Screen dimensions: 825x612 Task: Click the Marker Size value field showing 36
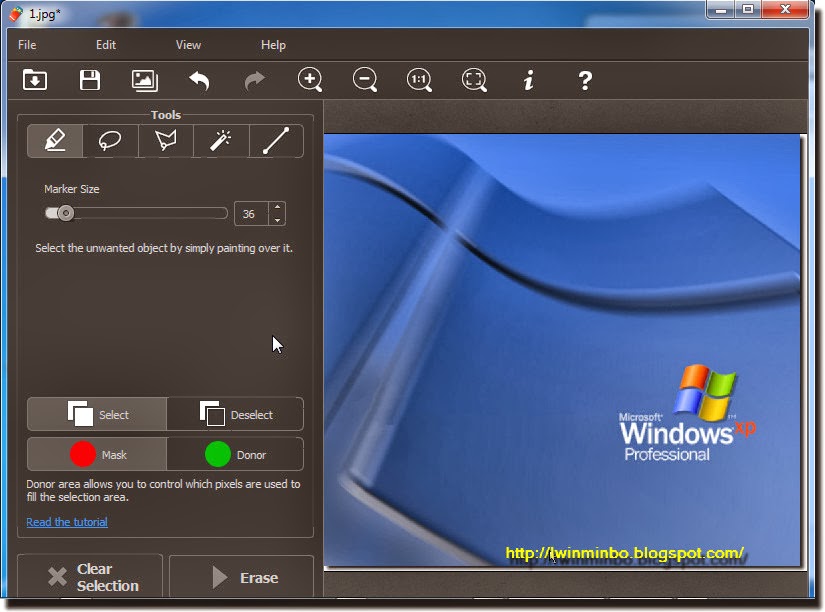click(x=251, y=214)
